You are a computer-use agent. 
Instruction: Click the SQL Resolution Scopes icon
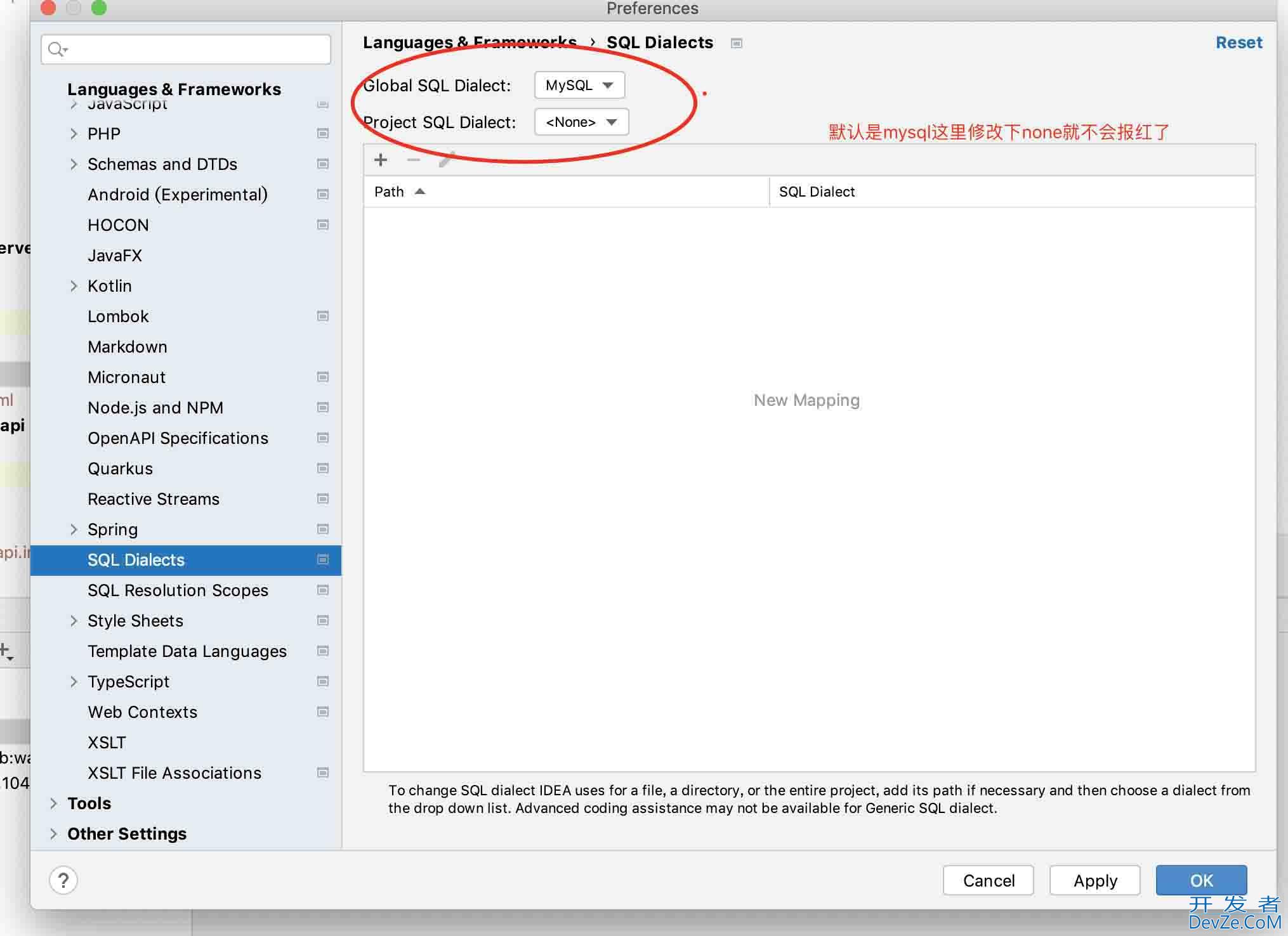[x=322, y=589]
